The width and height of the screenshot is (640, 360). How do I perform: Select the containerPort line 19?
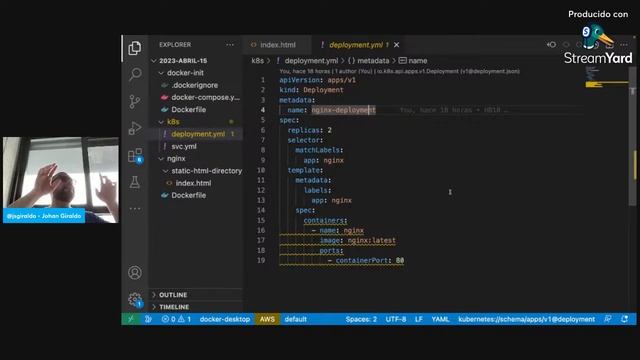pyautogui.click(x=366, y=260)
